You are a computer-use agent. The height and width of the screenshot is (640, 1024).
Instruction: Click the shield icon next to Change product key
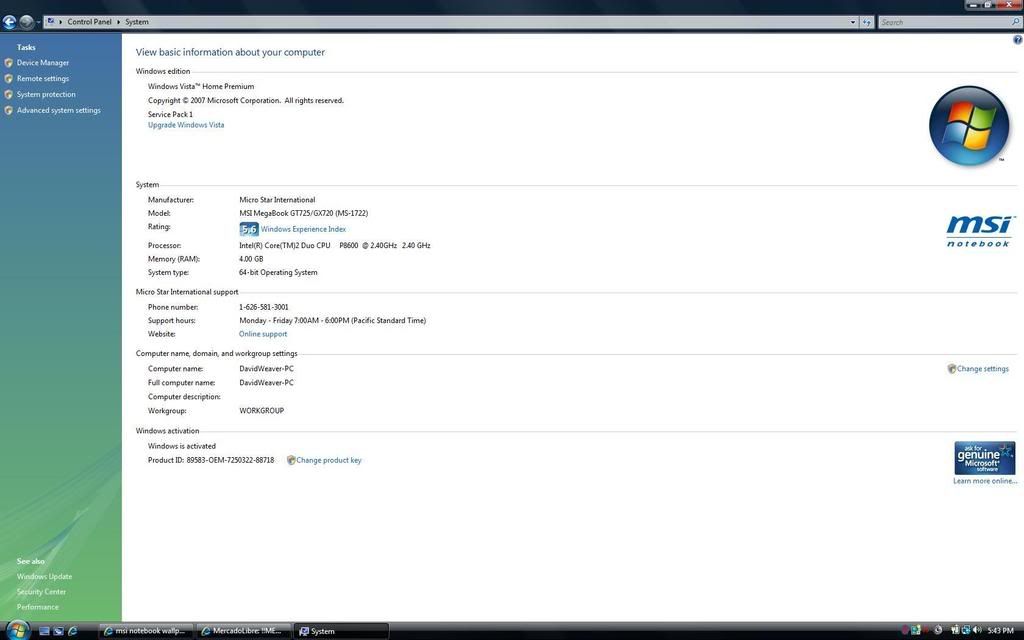tap(291, 460)
